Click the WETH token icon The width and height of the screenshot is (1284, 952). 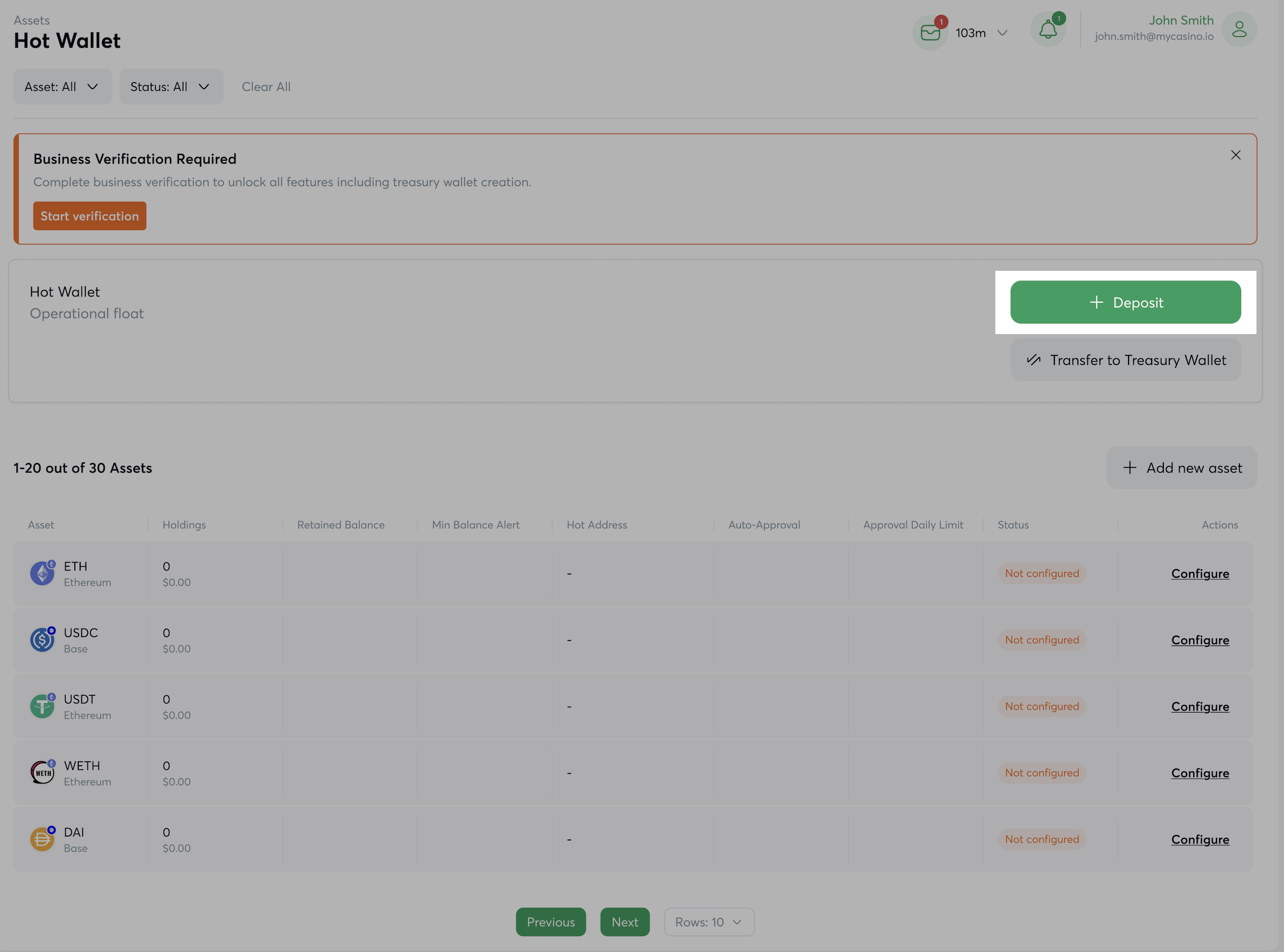click(42, 773)
